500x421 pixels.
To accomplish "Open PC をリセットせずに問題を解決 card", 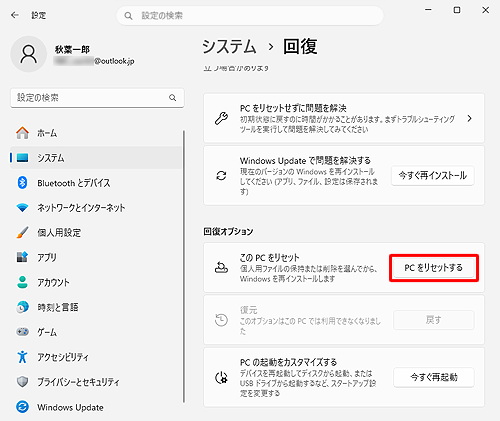I will pyautogui.click(x=344, y=118).
